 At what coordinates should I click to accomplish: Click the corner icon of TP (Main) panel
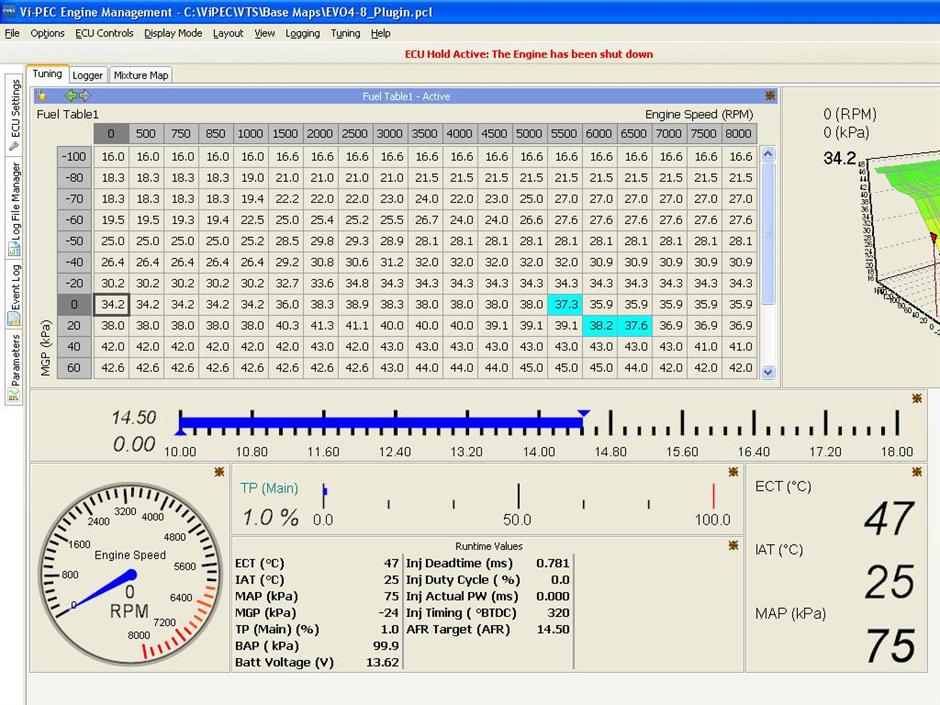pyautogui.click(x=735, y=472)
